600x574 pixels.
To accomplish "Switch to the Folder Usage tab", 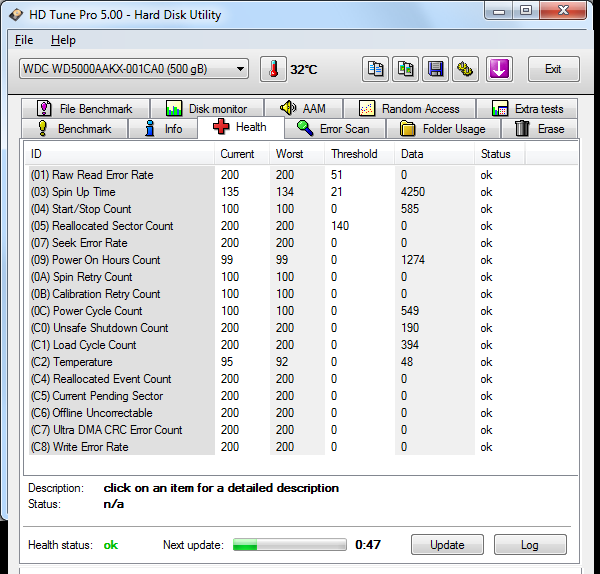I will [x=443, y=129].
